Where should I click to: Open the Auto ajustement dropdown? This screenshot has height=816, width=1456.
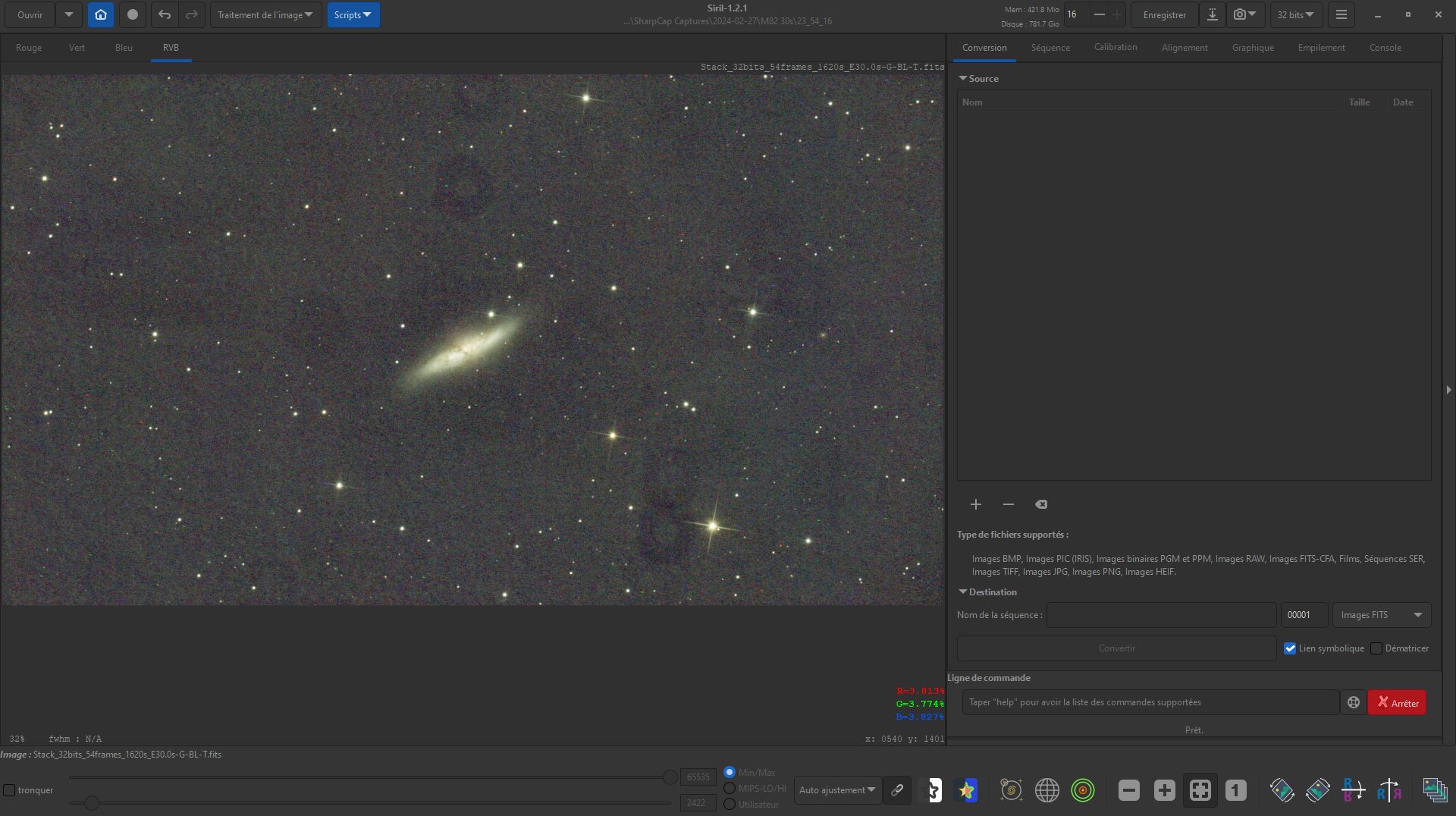[x=837, y=790]
